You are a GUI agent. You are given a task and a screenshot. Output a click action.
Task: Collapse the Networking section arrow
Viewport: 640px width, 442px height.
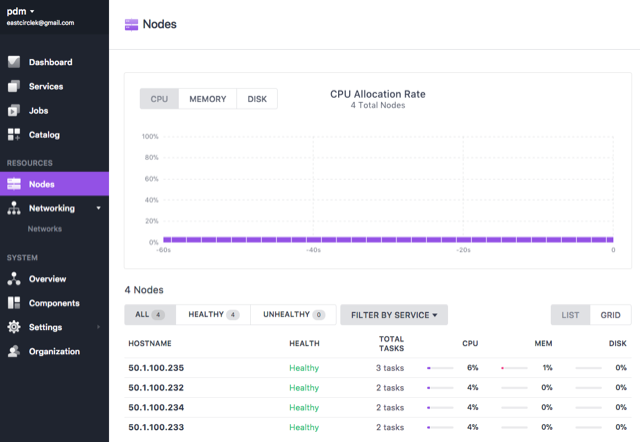pos(98,208)
